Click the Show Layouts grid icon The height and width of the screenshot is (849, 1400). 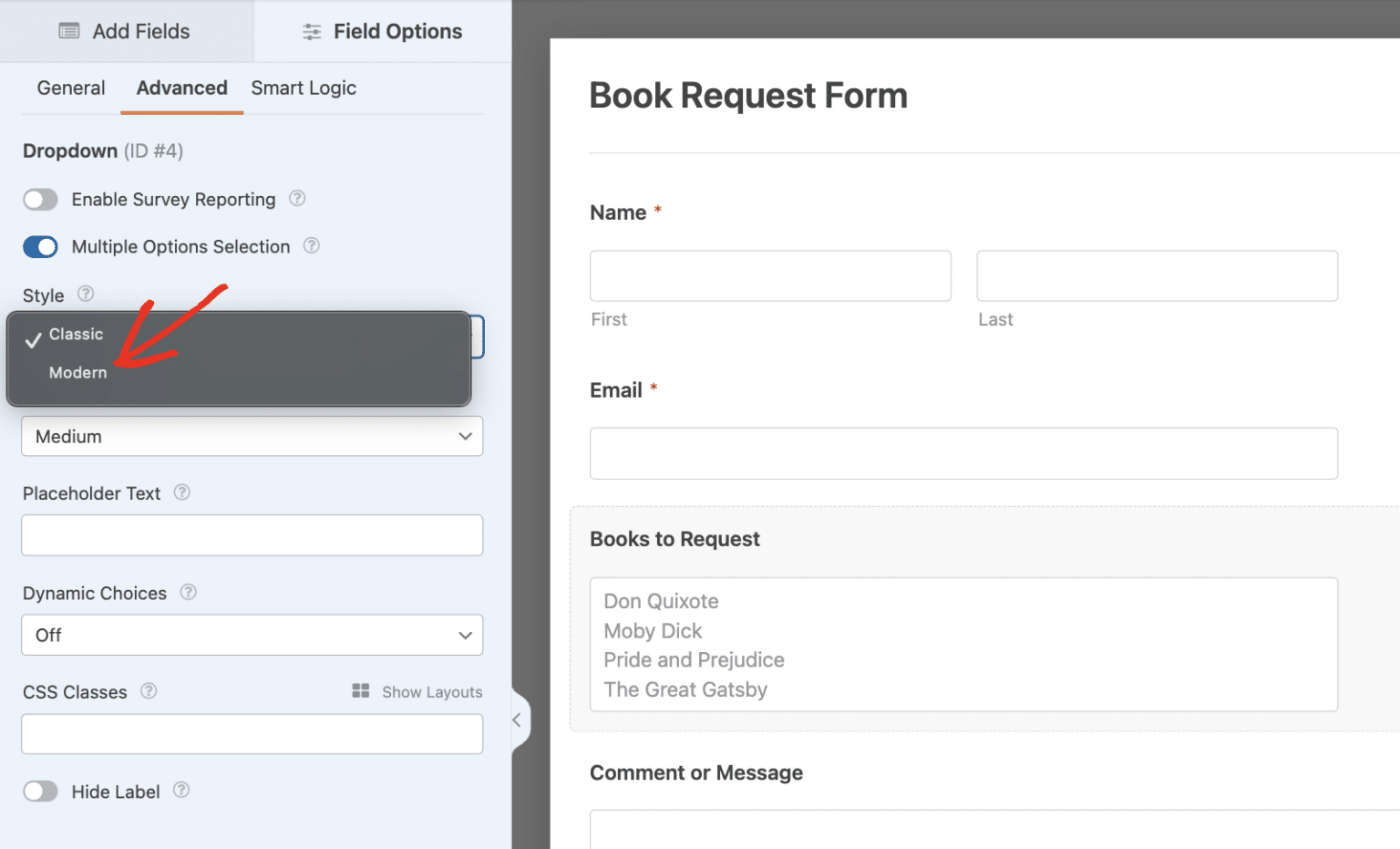pyautogui.click(x=361, y=691)
